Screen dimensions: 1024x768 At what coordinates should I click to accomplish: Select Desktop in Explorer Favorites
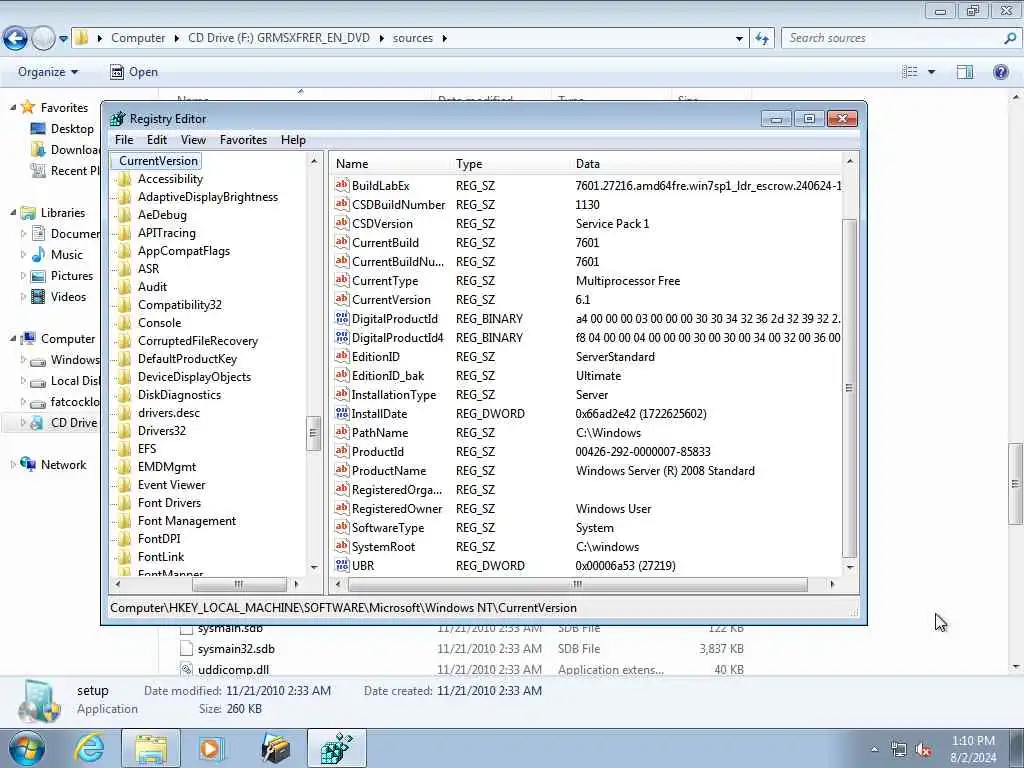click(72, 129)
